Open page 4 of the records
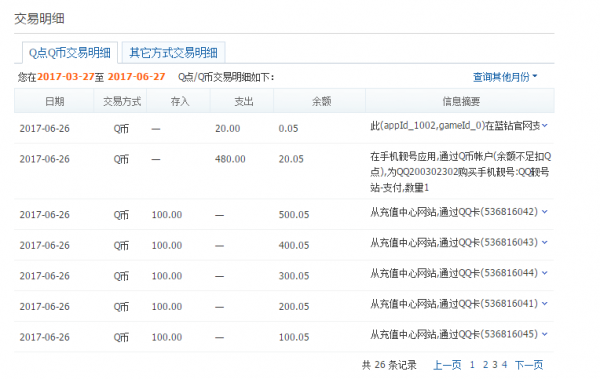 pos(504,365)
